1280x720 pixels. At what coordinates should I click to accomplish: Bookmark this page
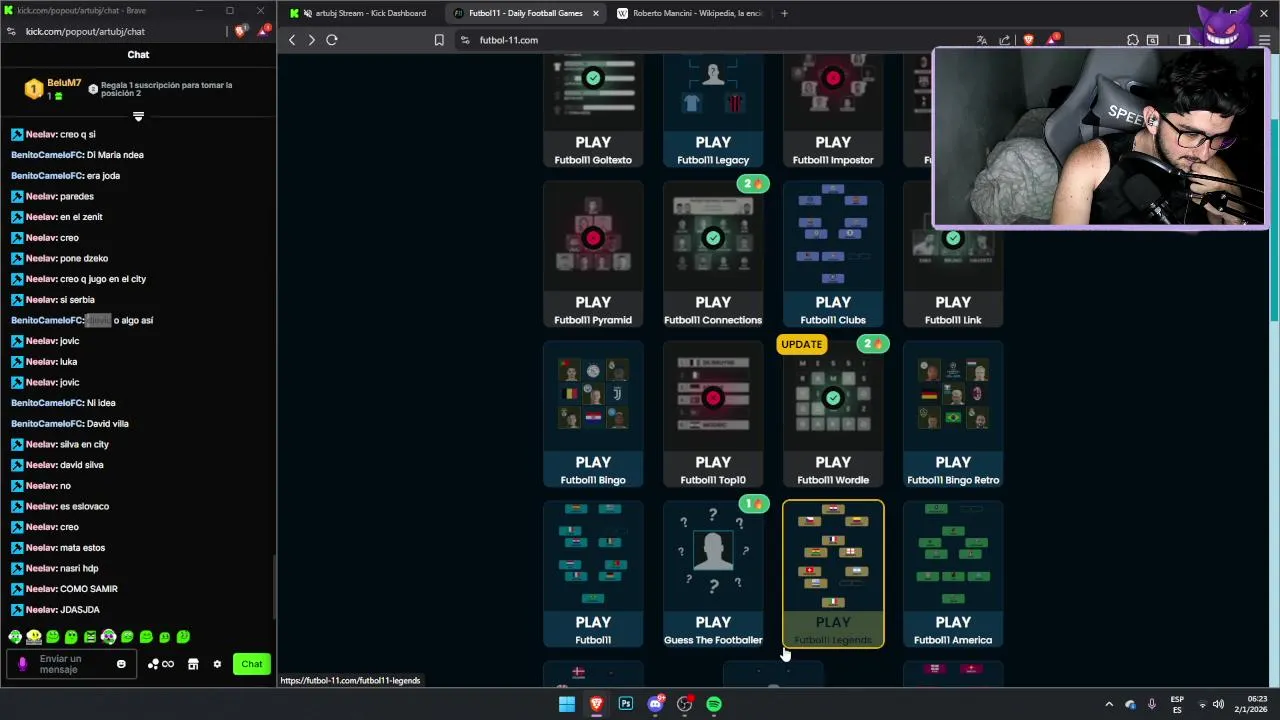tap(439, 40)
